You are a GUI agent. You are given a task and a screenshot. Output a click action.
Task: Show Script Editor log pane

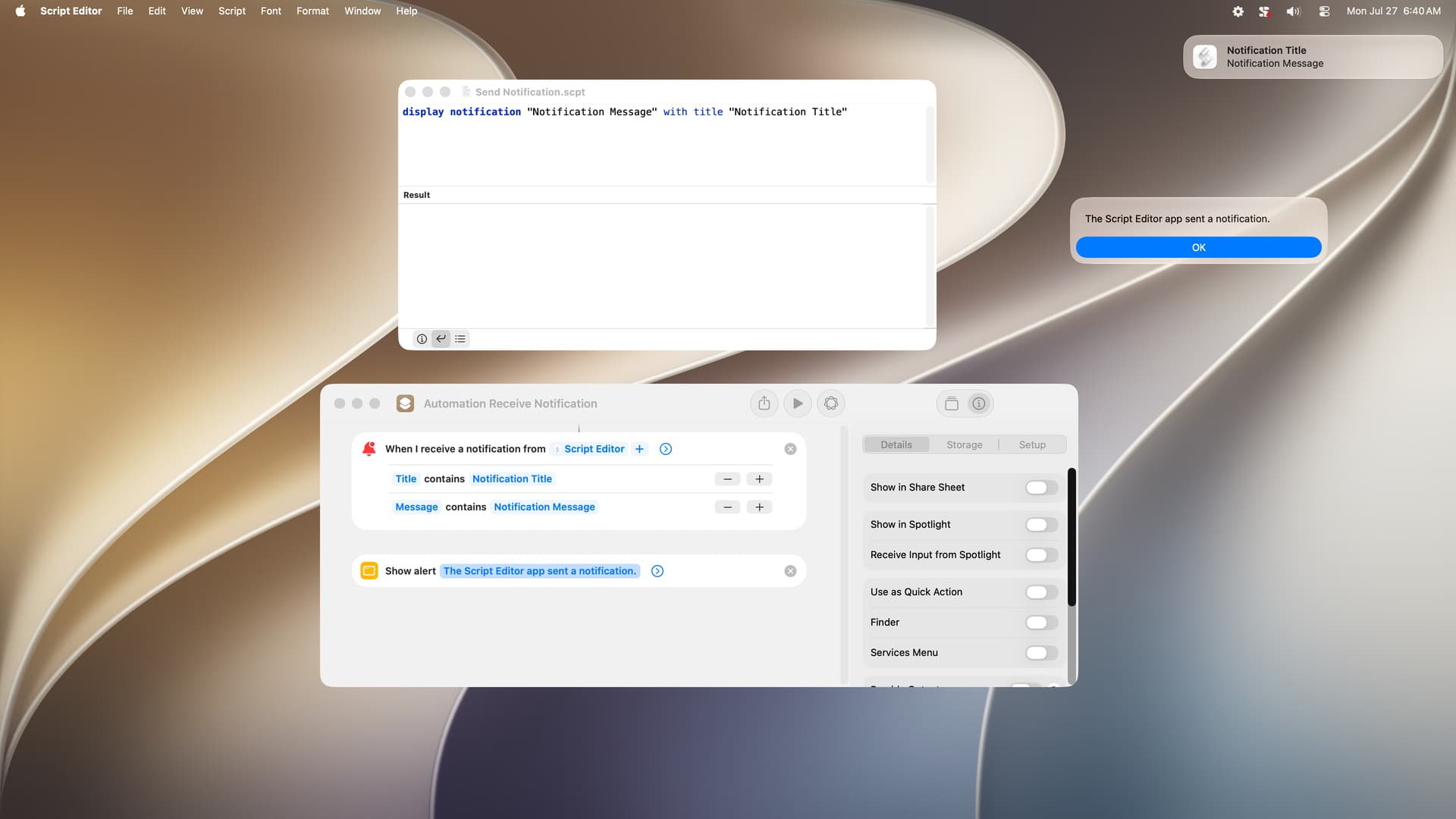point(460,339)
